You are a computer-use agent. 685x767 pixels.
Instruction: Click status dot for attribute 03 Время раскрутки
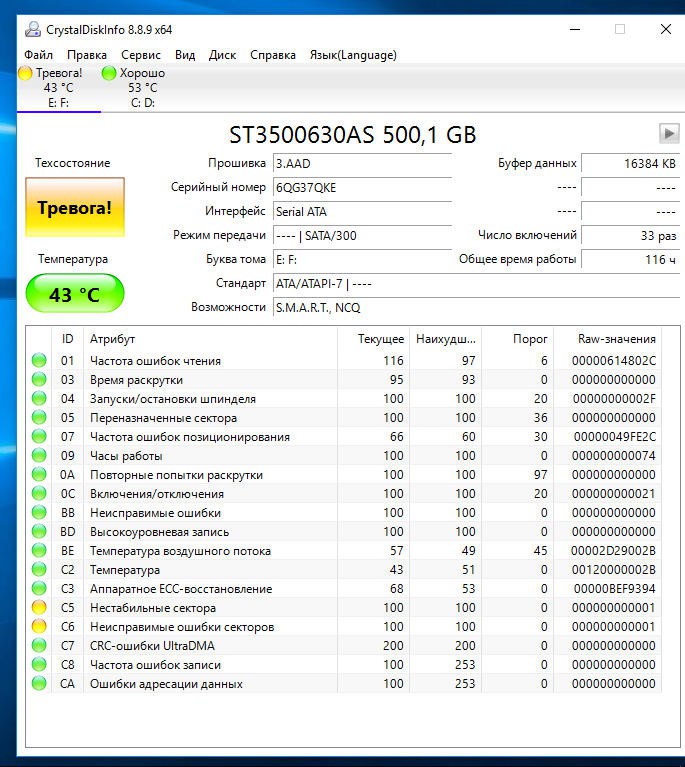click(39, 380)
